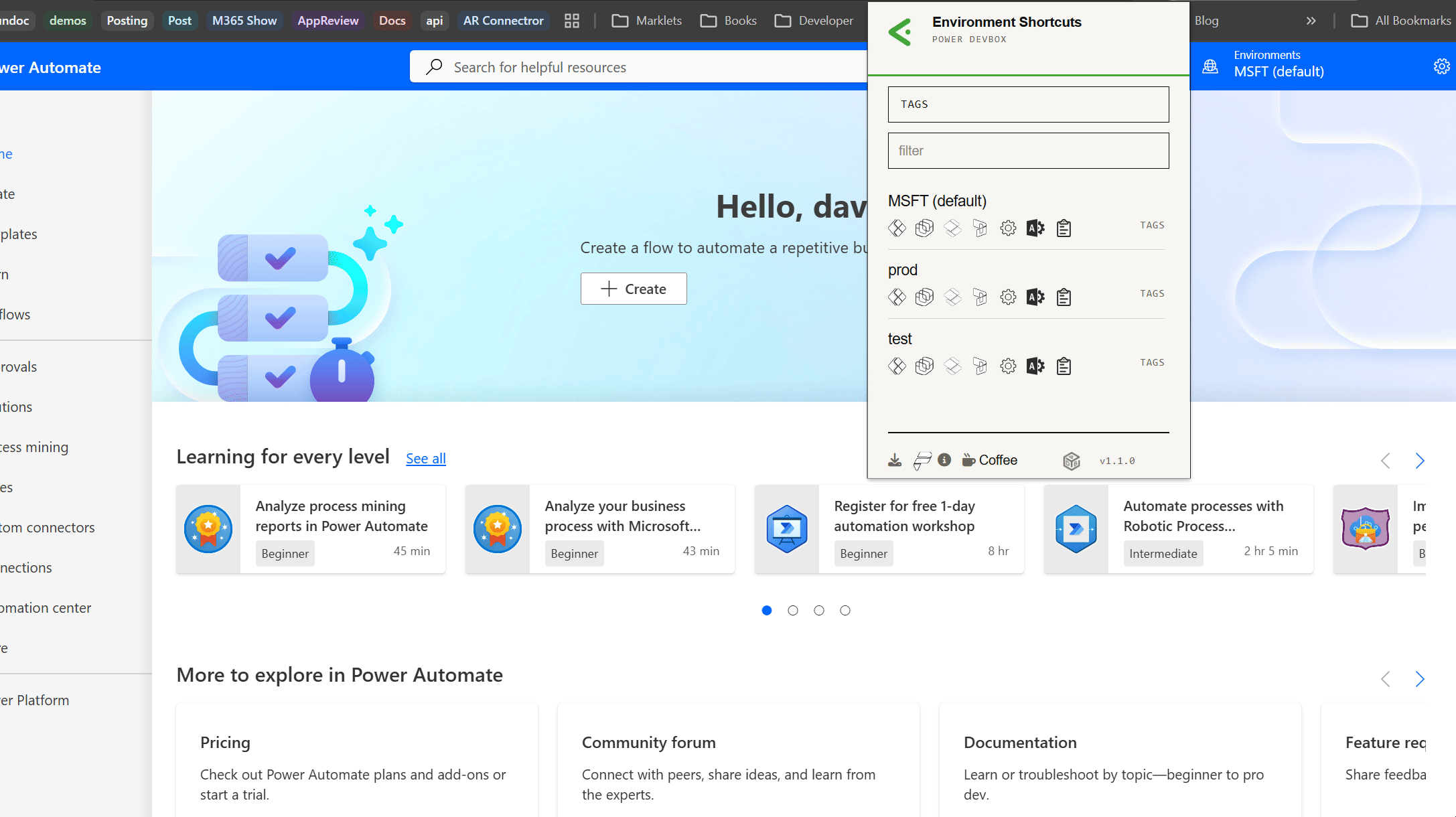This screenshot has width=1456, height=817.
Task: Click overlapping cubes icon in test row
Action: click(924, 366)
